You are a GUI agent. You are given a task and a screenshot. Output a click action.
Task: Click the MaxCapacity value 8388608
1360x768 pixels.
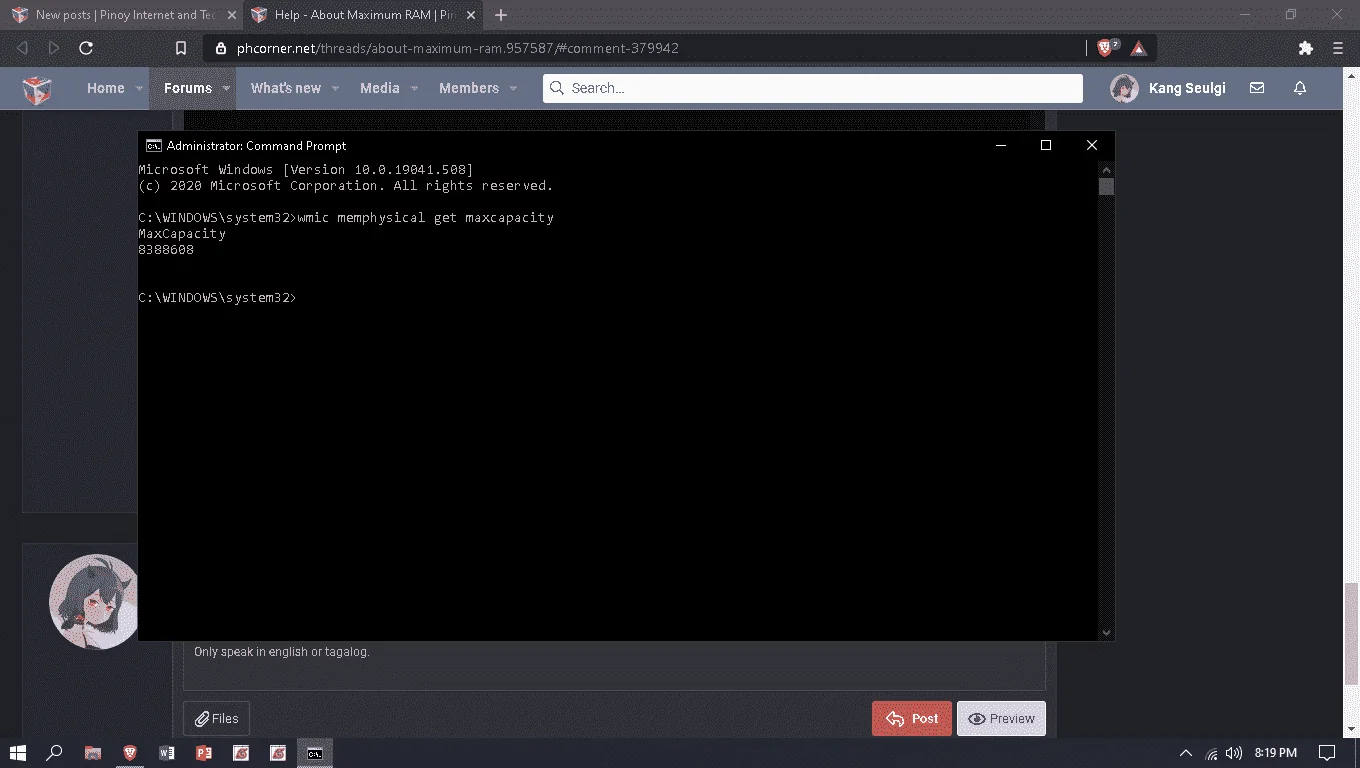166,250
